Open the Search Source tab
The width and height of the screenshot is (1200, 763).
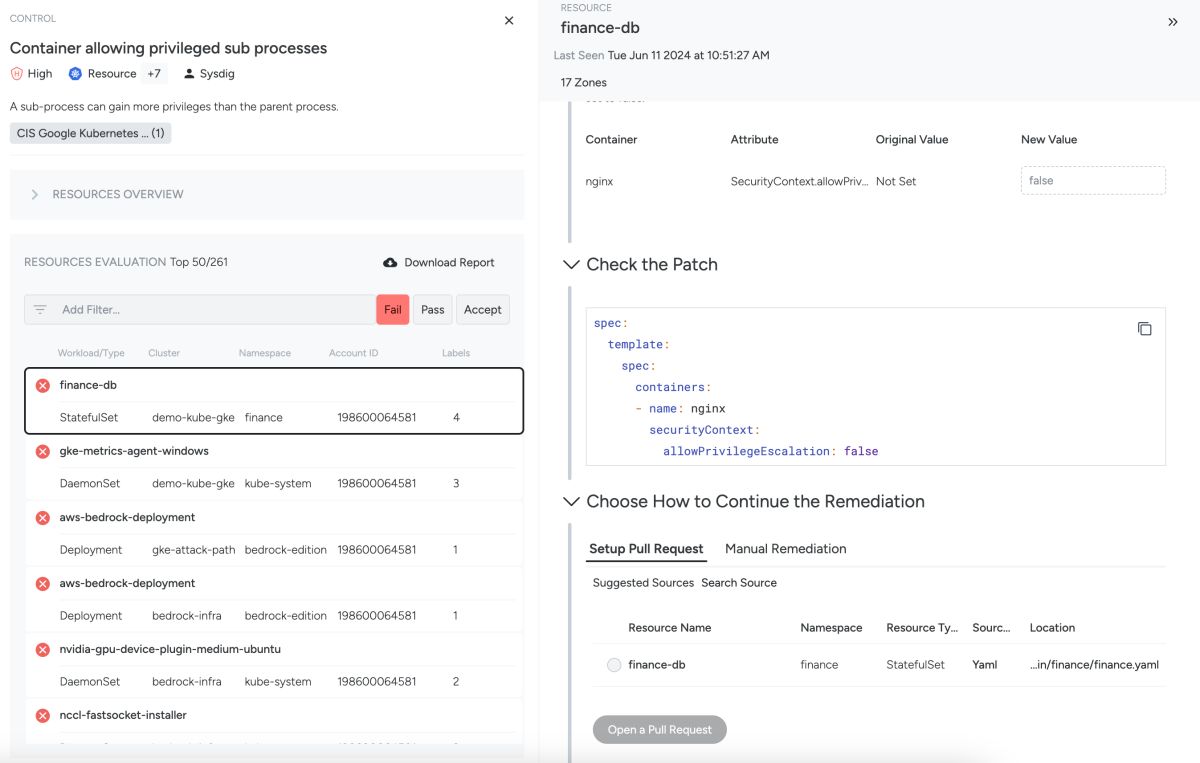(x=739, y=583)
